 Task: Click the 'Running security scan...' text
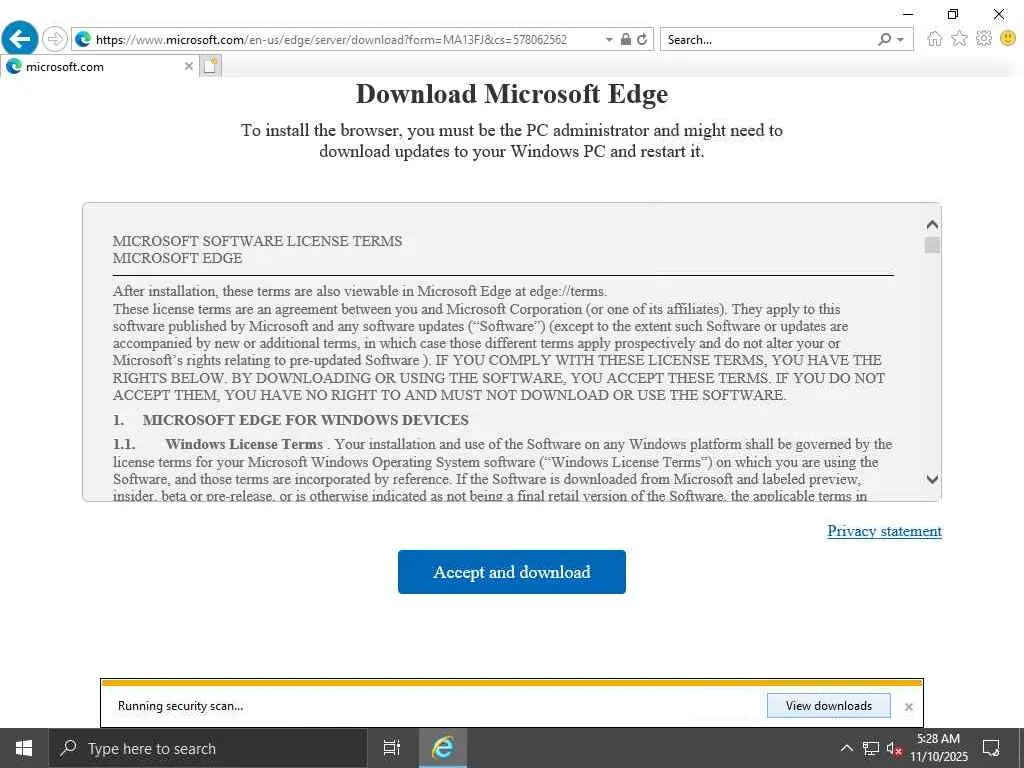point(180,706)
